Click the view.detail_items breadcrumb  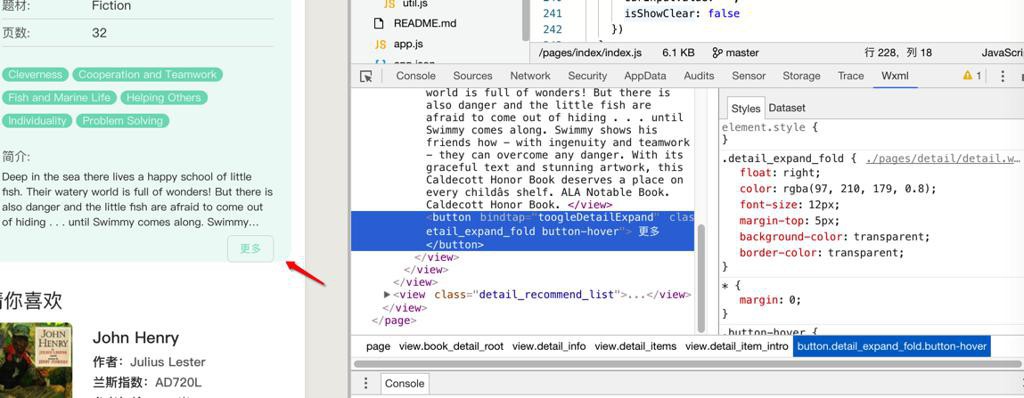coord(635,346)
